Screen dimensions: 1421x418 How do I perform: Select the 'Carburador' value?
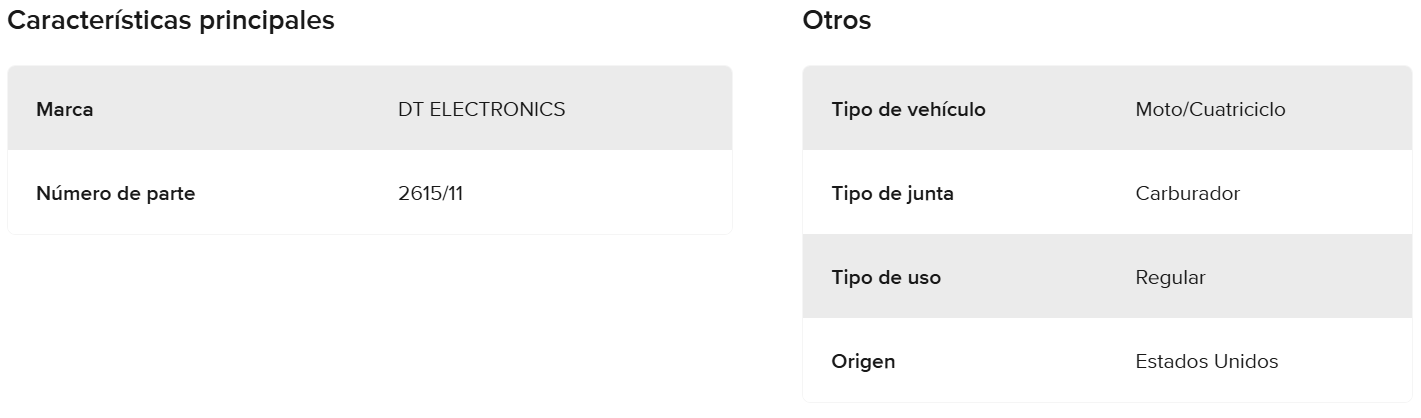(1187, 193)
